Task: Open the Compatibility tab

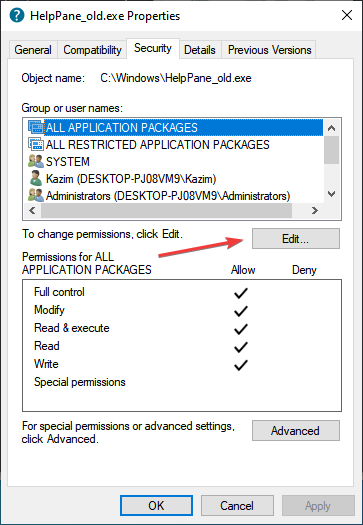Action: click(x=92, y=50)
